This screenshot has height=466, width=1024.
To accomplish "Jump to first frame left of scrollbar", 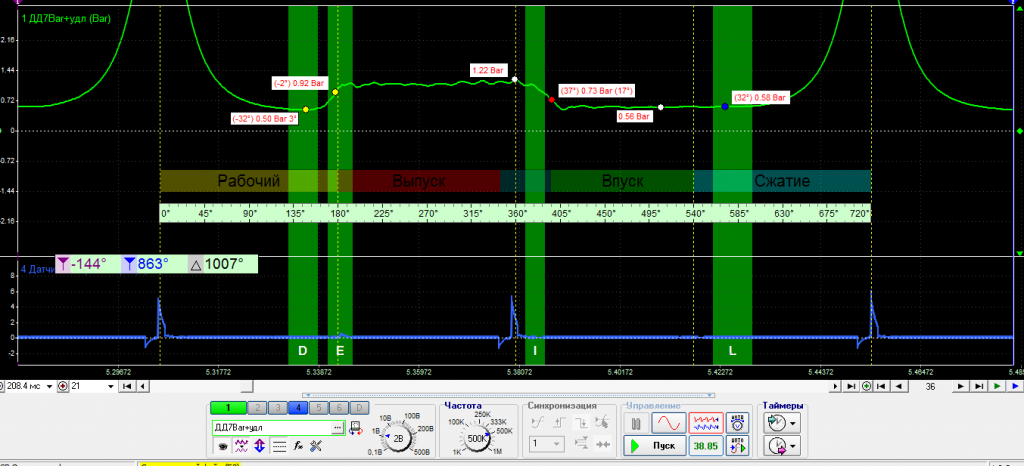I will tap(127, 386).
